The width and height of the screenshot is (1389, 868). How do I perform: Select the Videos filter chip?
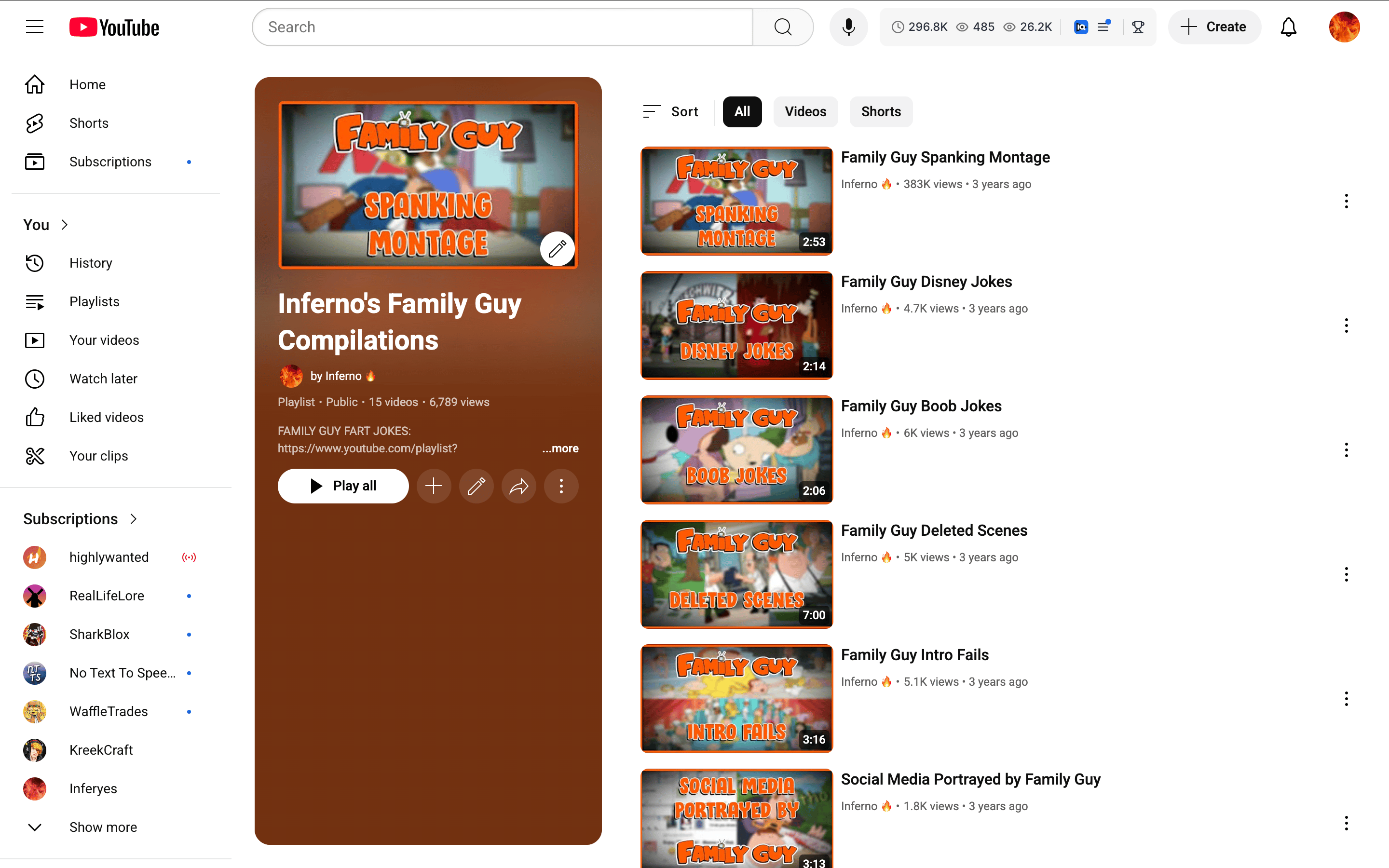(805, 111)
